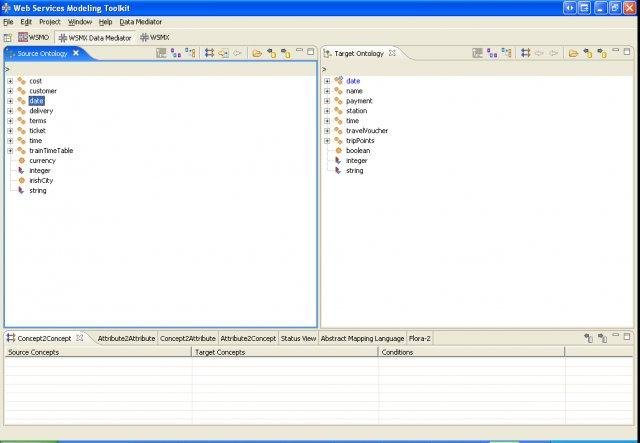This screenshot has height=443, width=640.
Task: Open the Status View tab
Action: tap(298, 338)
